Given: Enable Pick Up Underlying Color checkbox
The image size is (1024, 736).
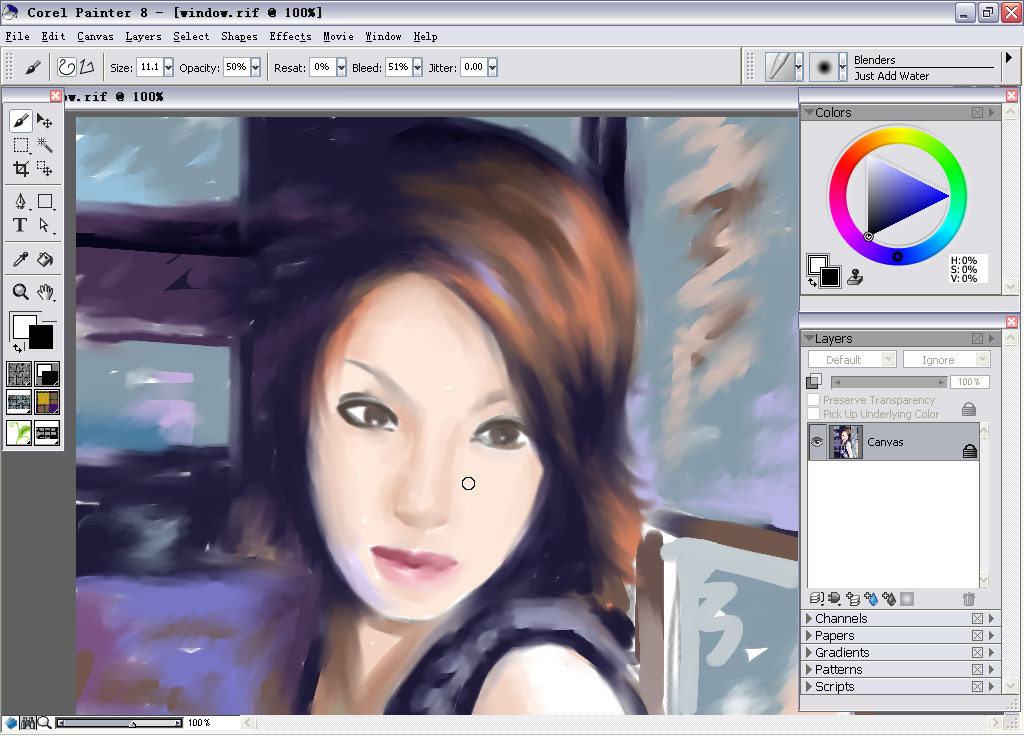Looking at the screenshot, I should click(x=814, y=414).
